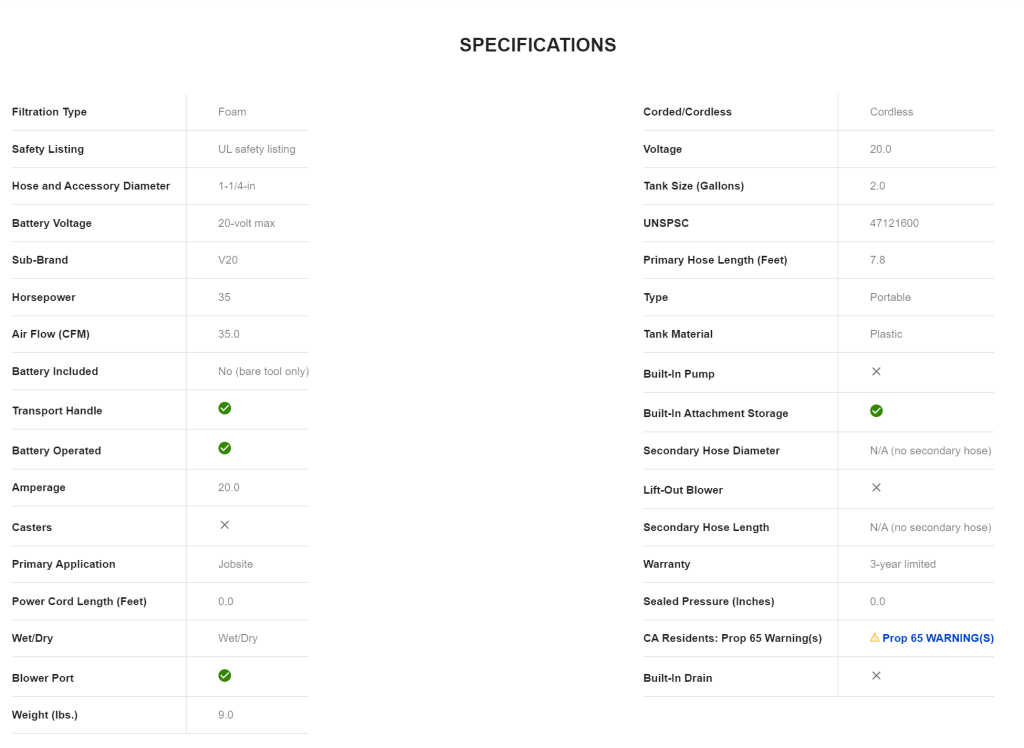The height and width of the screenshot is (748, 1024).
Task: Click Built-In Attachment Storage green checkmark
Action: [x=876, y=411]
